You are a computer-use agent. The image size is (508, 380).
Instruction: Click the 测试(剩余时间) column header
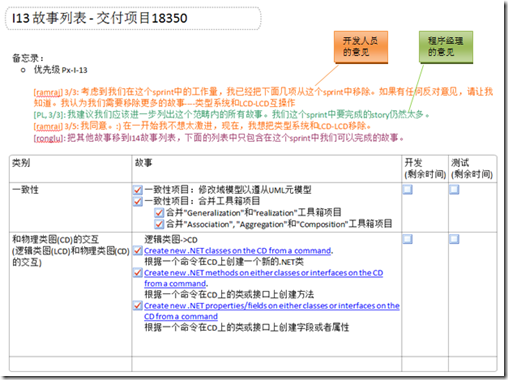[x=472, y=168]
